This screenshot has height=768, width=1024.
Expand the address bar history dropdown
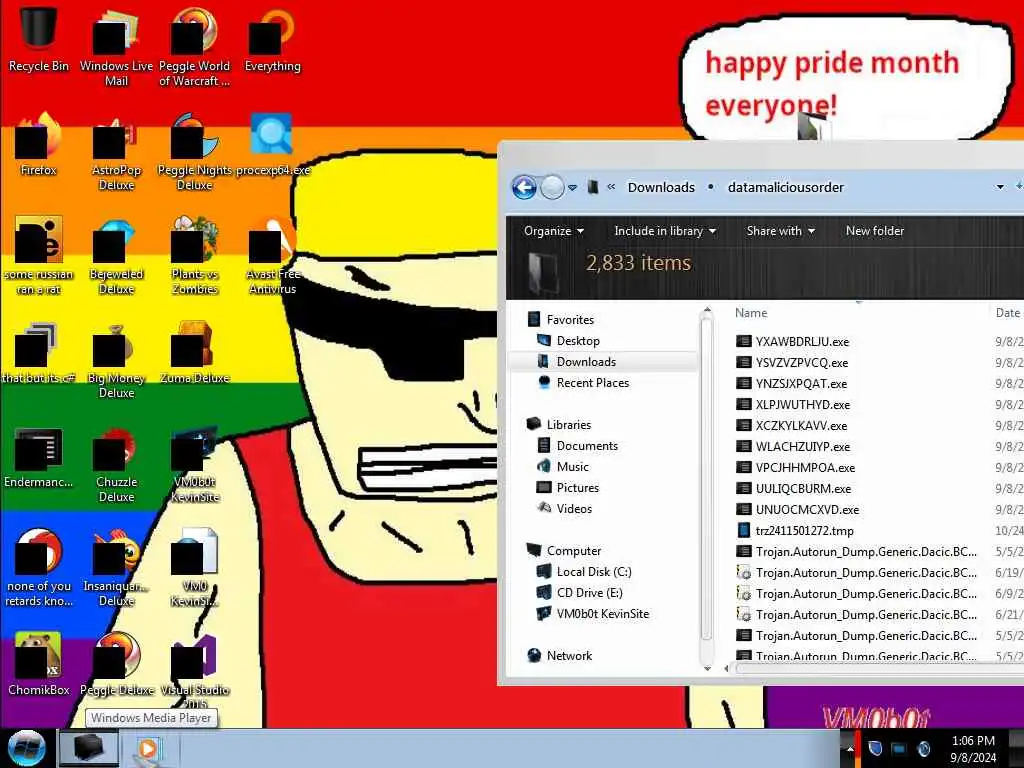coord(999,187)
